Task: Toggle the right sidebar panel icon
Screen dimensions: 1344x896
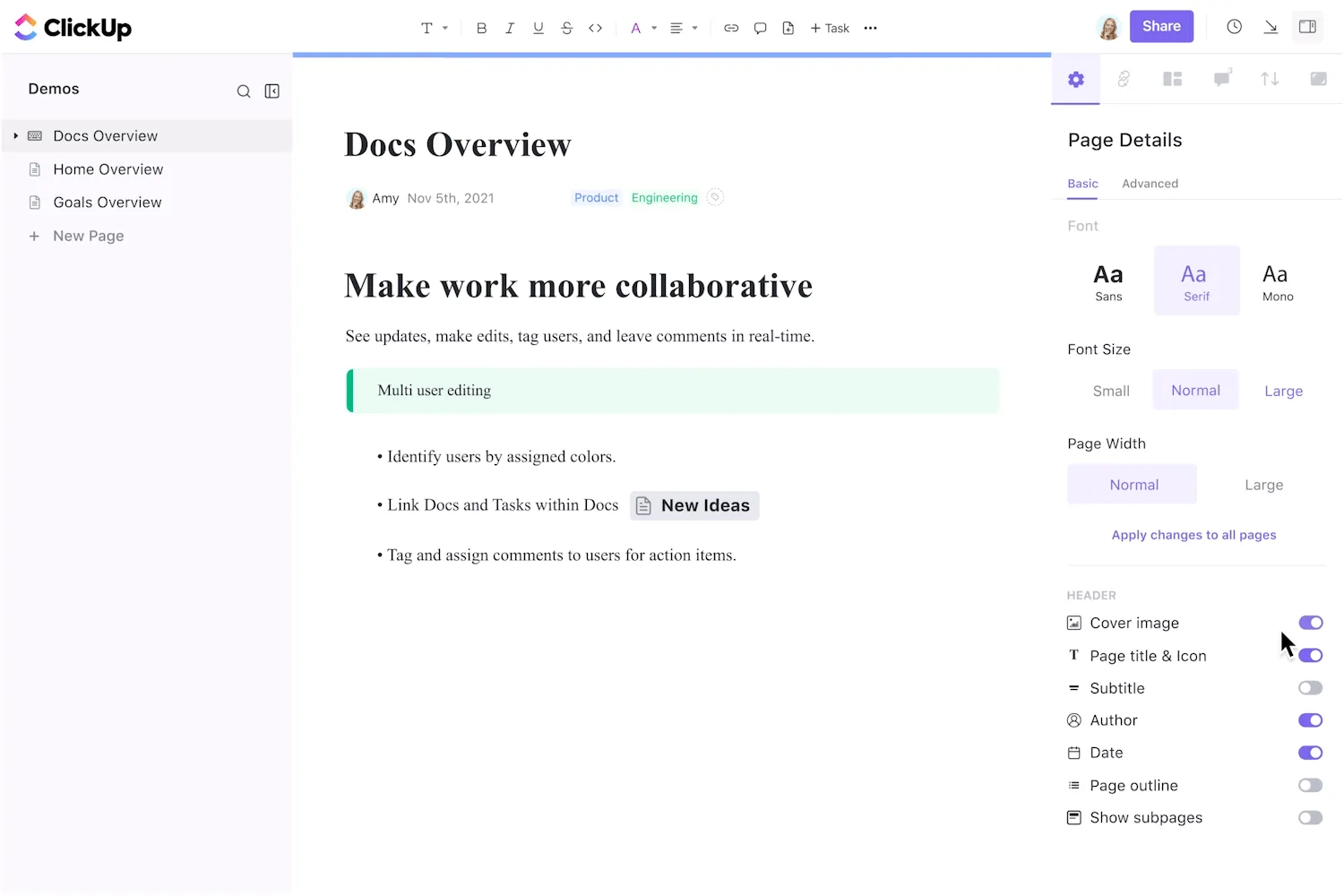Action: (x=1308, y=27)
